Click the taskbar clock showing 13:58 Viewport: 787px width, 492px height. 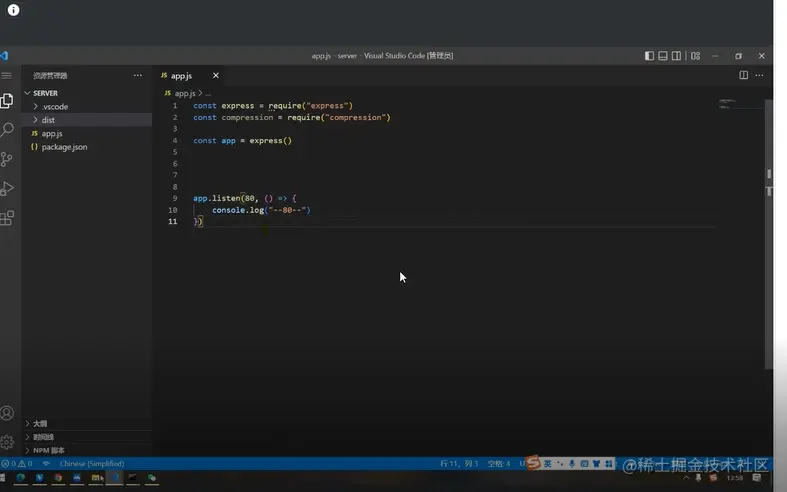[735, 478]
